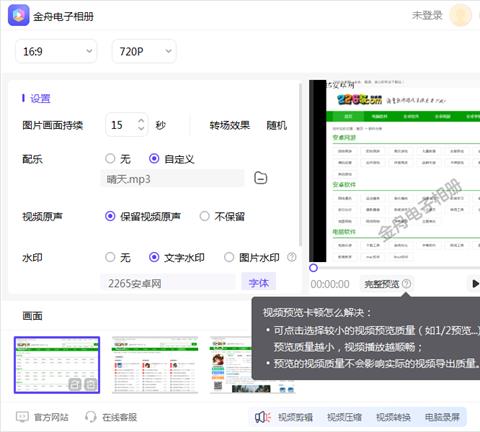Click the help icon beside 完整预览
480x432 pixels.
coord(406,284)
